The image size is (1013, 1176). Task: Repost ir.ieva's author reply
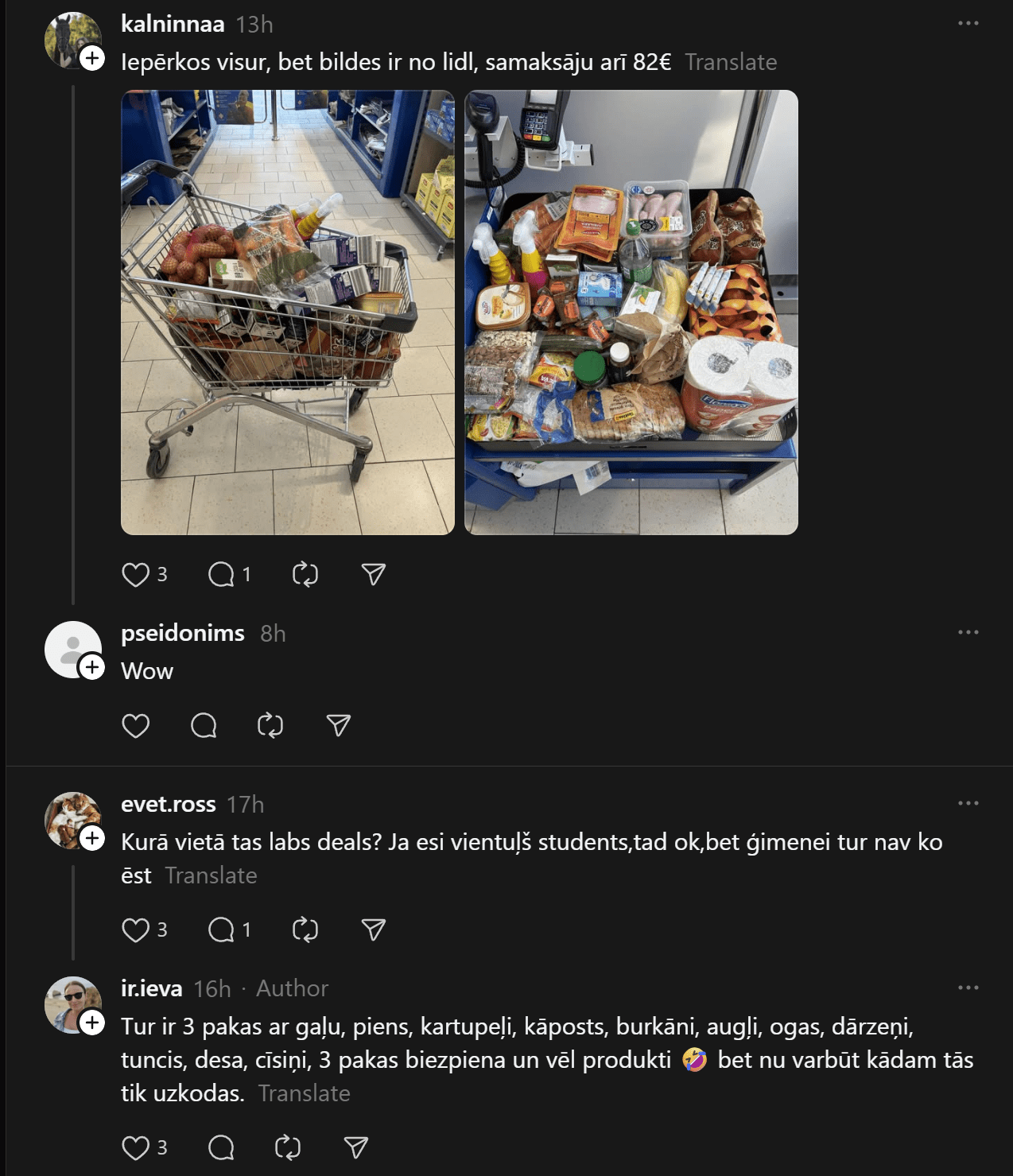[x=288, y=1147]
